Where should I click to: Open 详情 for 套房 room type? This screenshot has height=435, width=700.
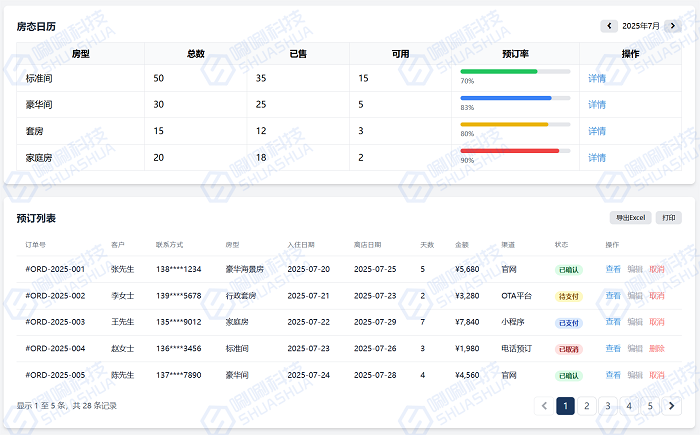click(597, 131)
